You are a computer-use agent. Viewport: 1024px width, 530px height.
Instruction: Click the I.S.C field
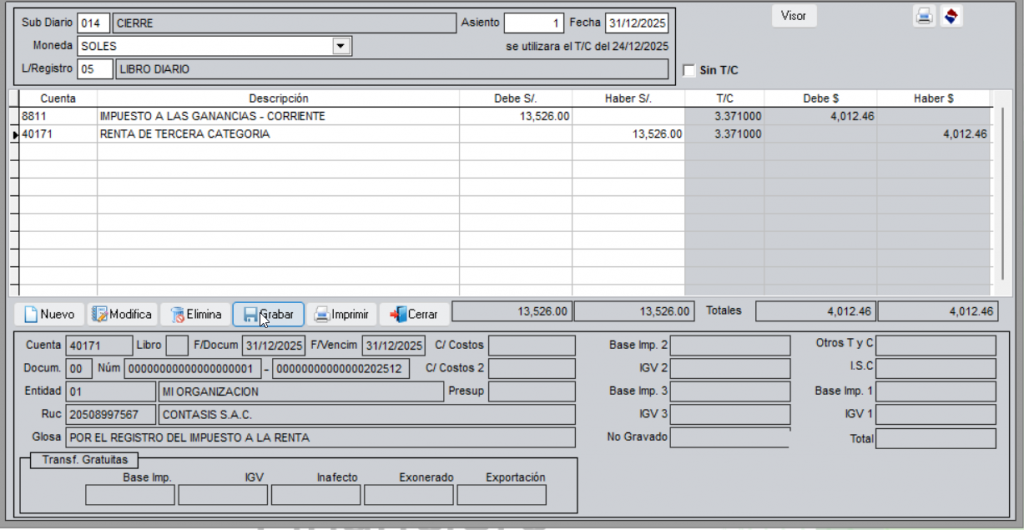(936, 368)
